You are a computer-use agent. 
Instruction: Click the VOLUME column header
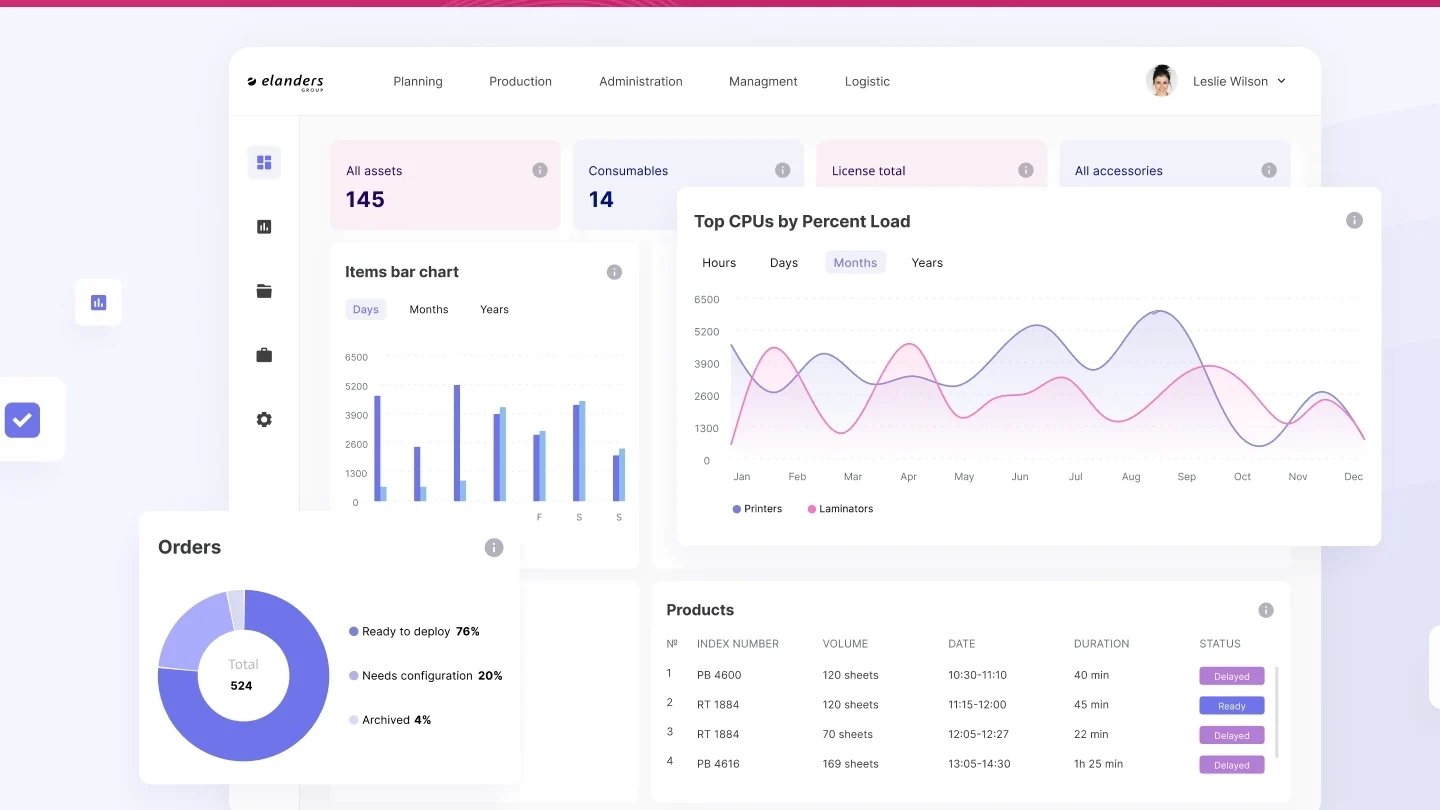tap(845, 644)
